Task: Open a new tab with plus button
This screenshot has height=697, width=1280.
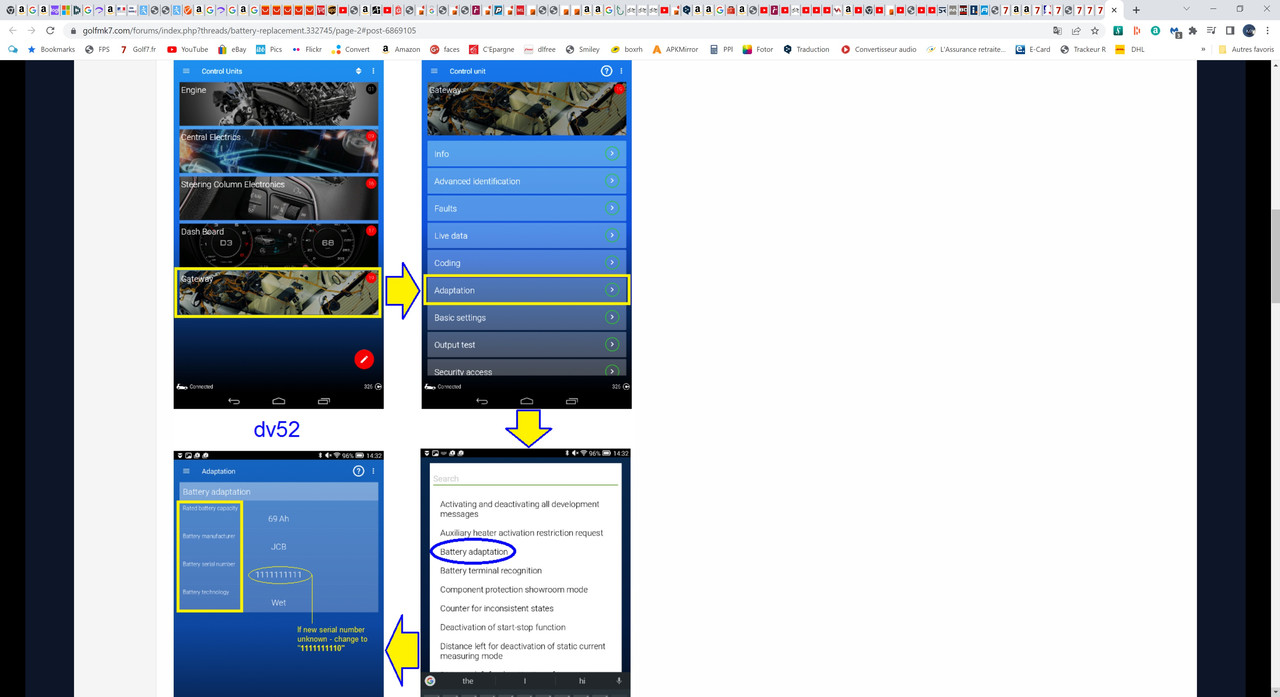Action: click(1136, 10)
